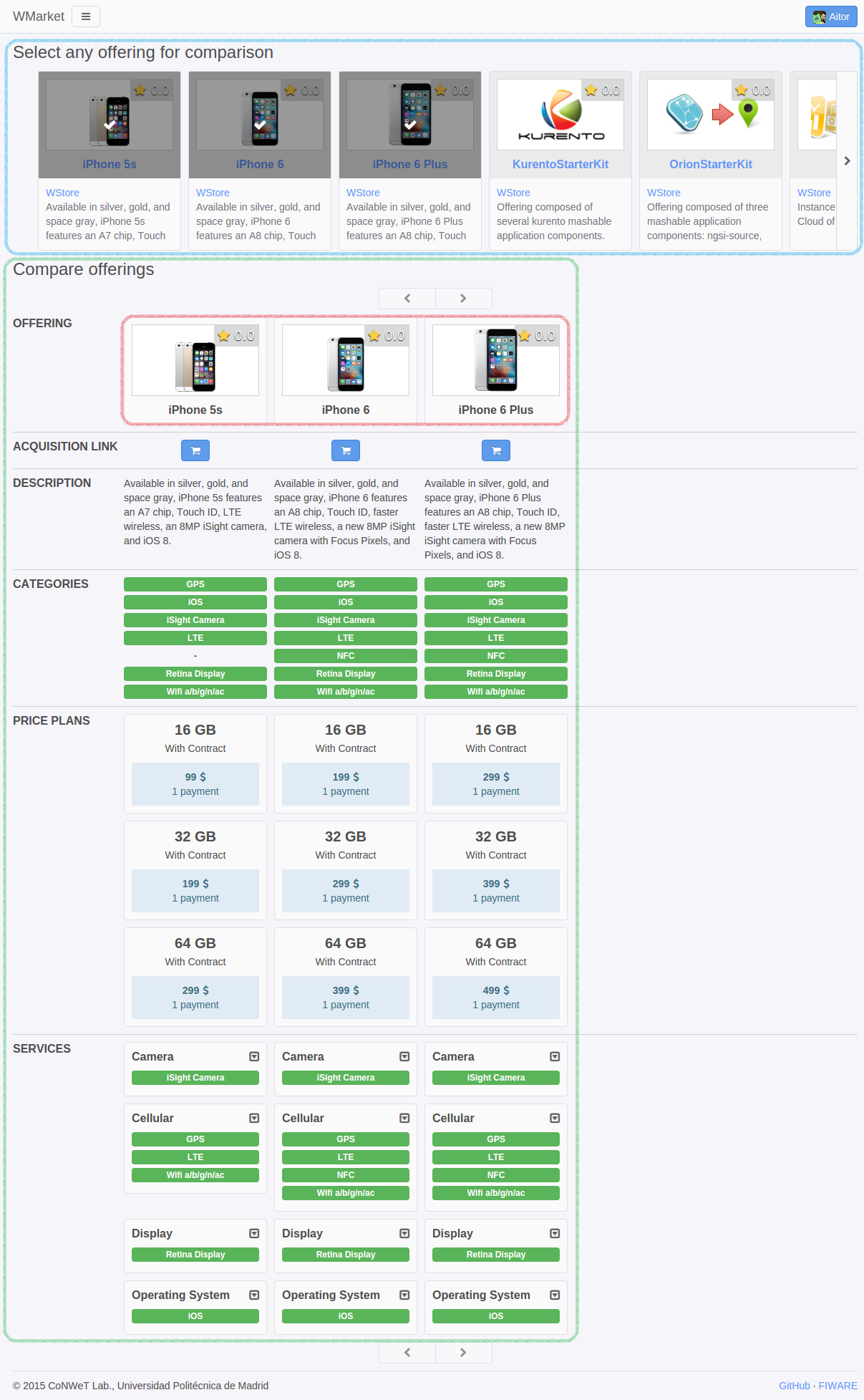Collapse the iPhone 6 Camera service panel
The image size is (864, 1400).
(404, 1057)
